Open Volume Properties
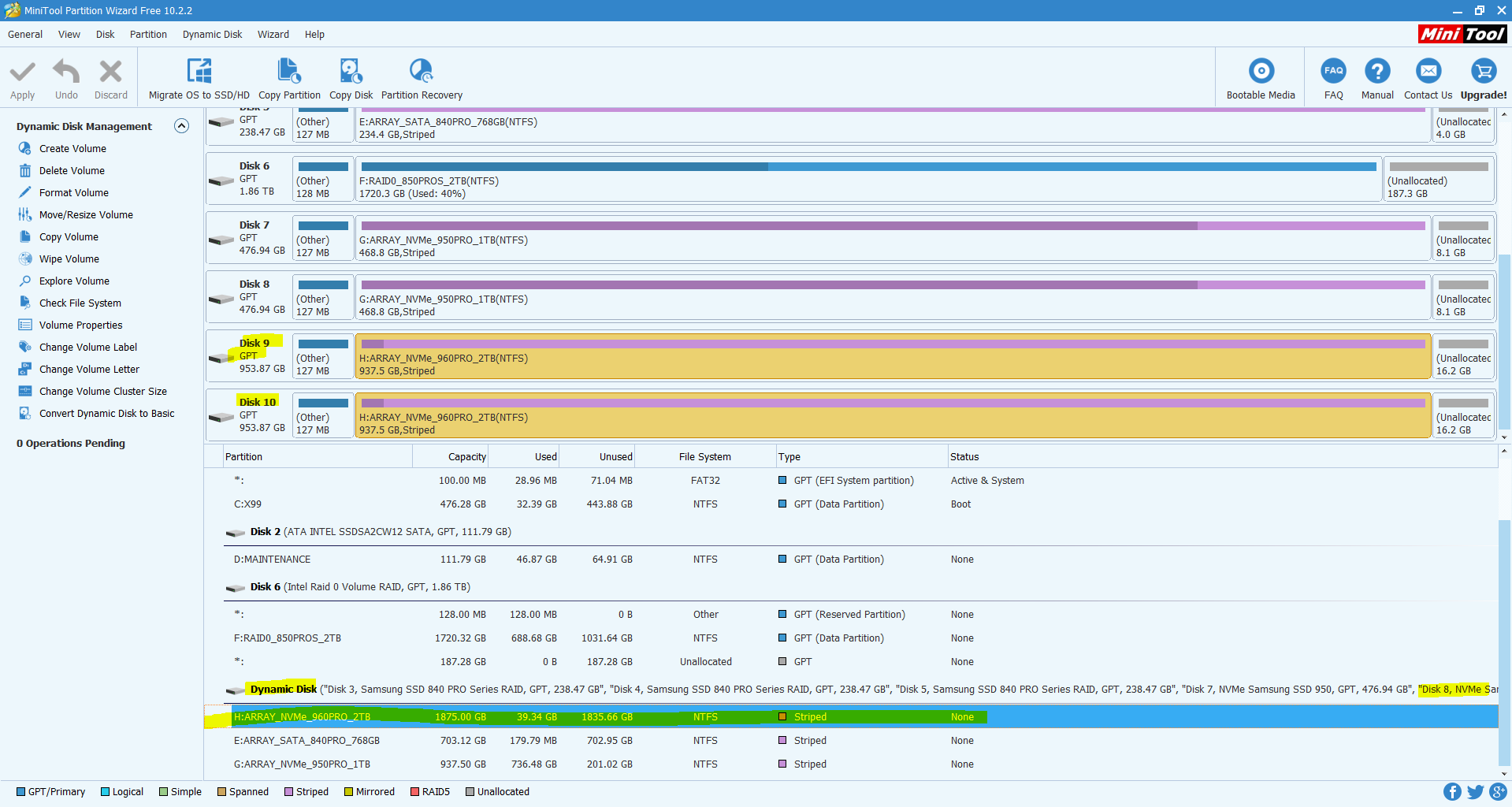The image size is (1512, 807). click(80, 325)
